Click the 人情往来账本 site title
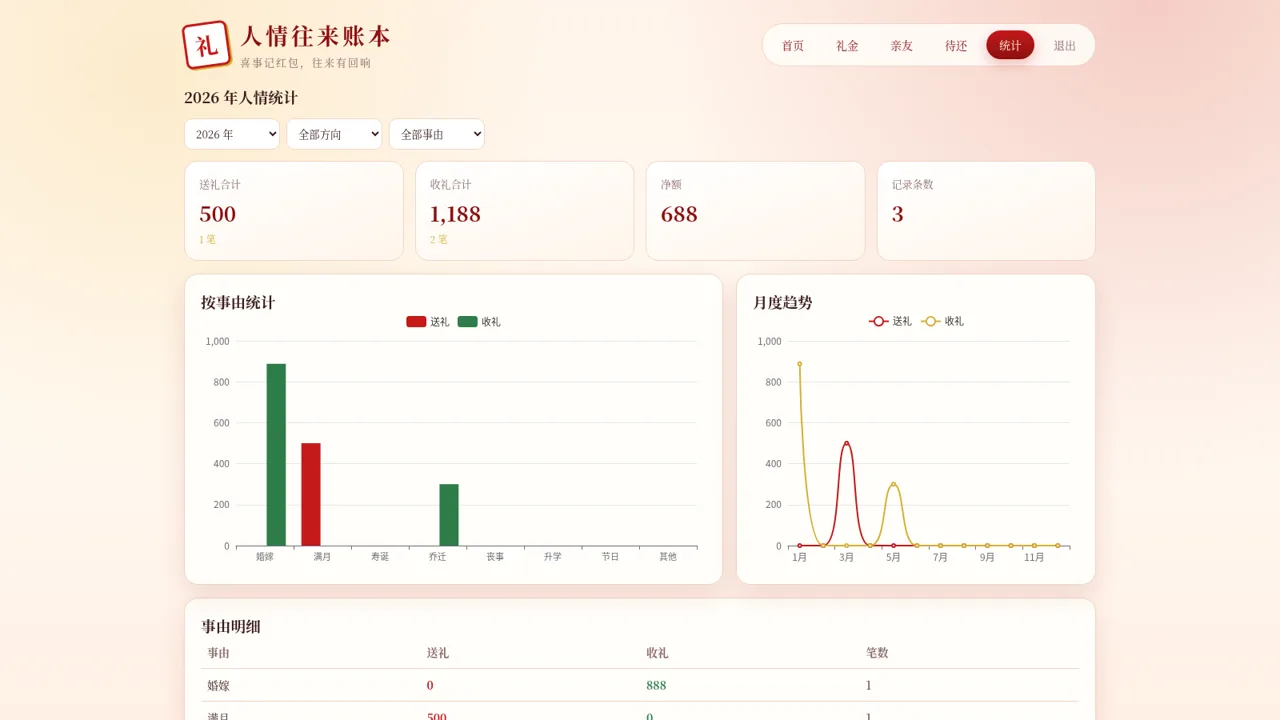Screen dimensions: 1280x720 coord(315,37)
